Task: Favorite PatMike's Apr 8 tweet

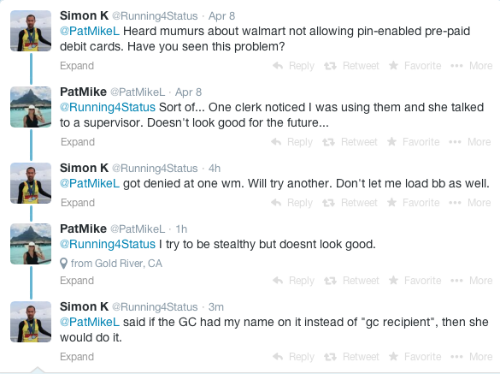Action: click(x=413, y=142)
